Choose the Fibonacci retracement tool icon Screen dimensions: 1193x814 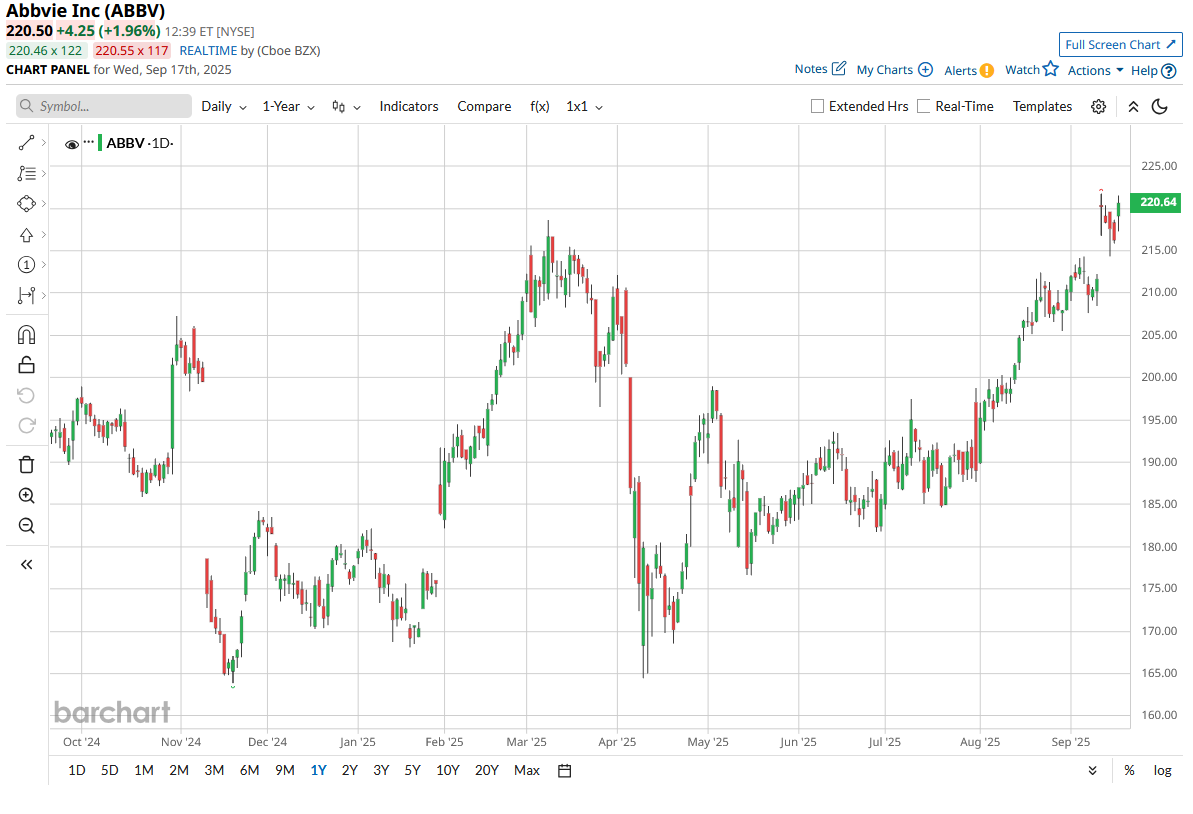(27, 173)
